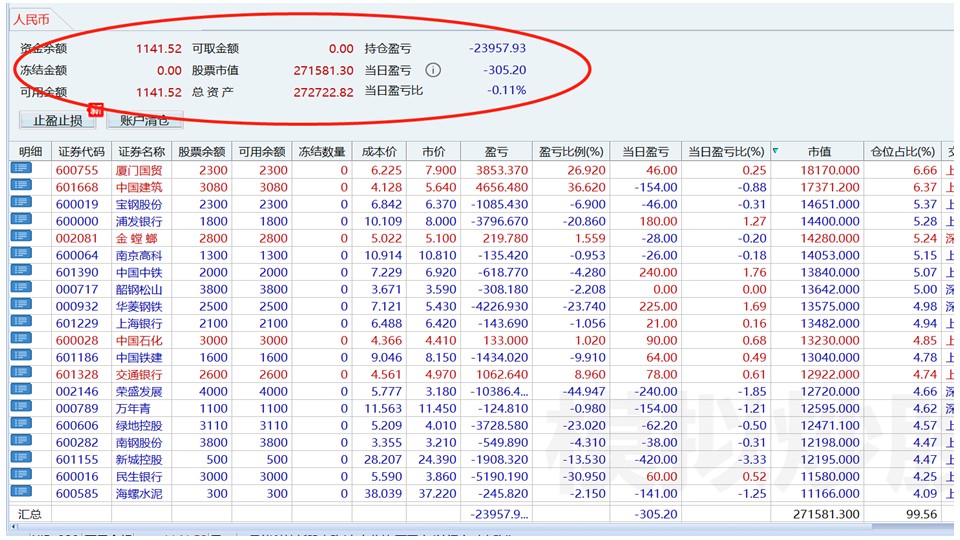
Task: Select stock code 601328
Action: 77,375
